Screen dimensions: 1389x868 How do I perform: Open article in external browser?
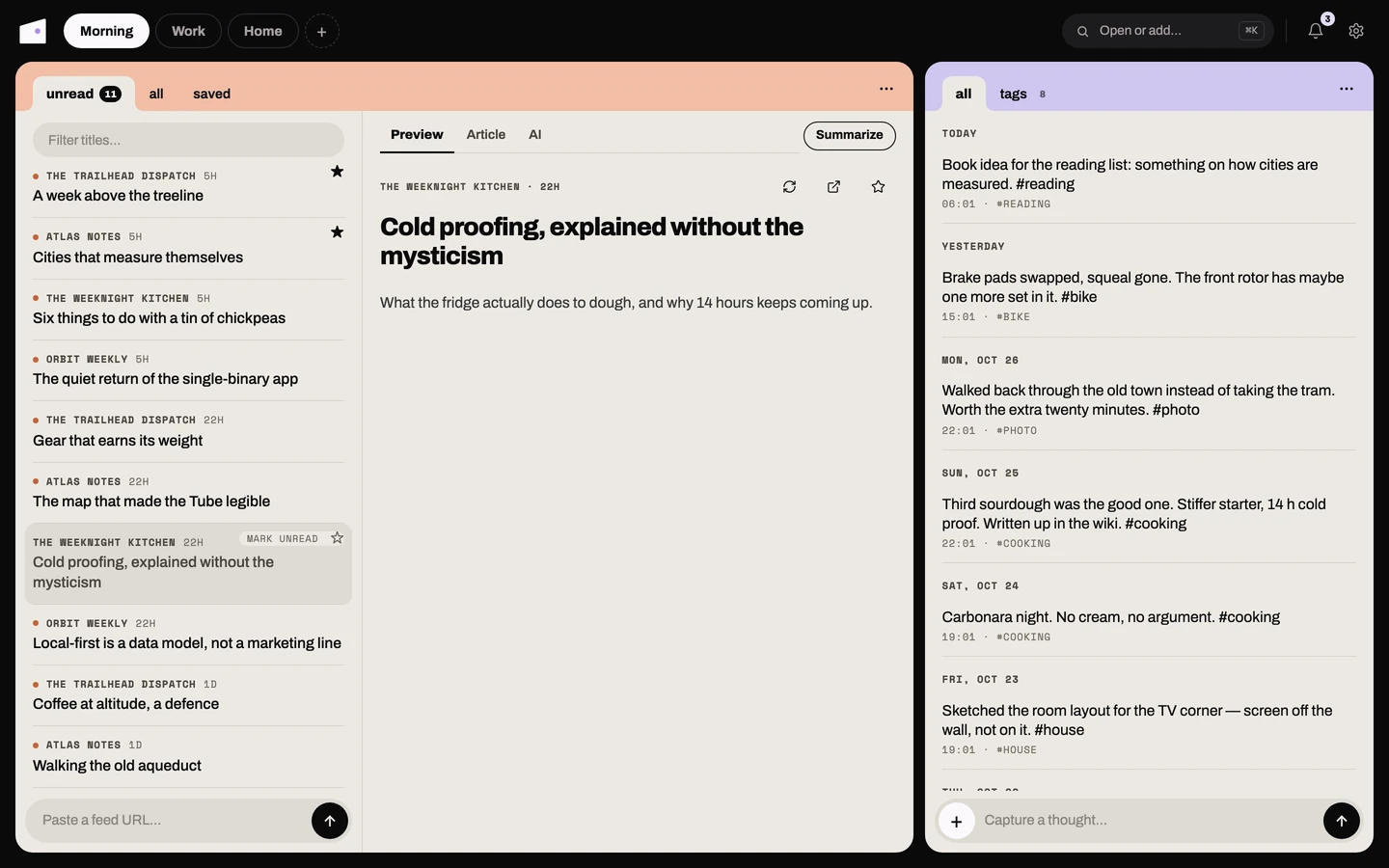pos(834,187)
